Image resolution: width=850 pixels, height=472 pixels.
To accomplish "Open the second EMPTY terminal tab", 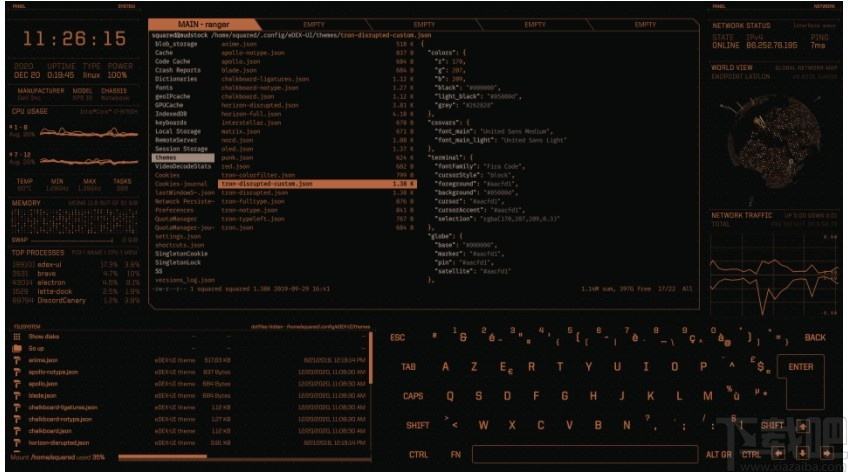I will tap(425, 23).
